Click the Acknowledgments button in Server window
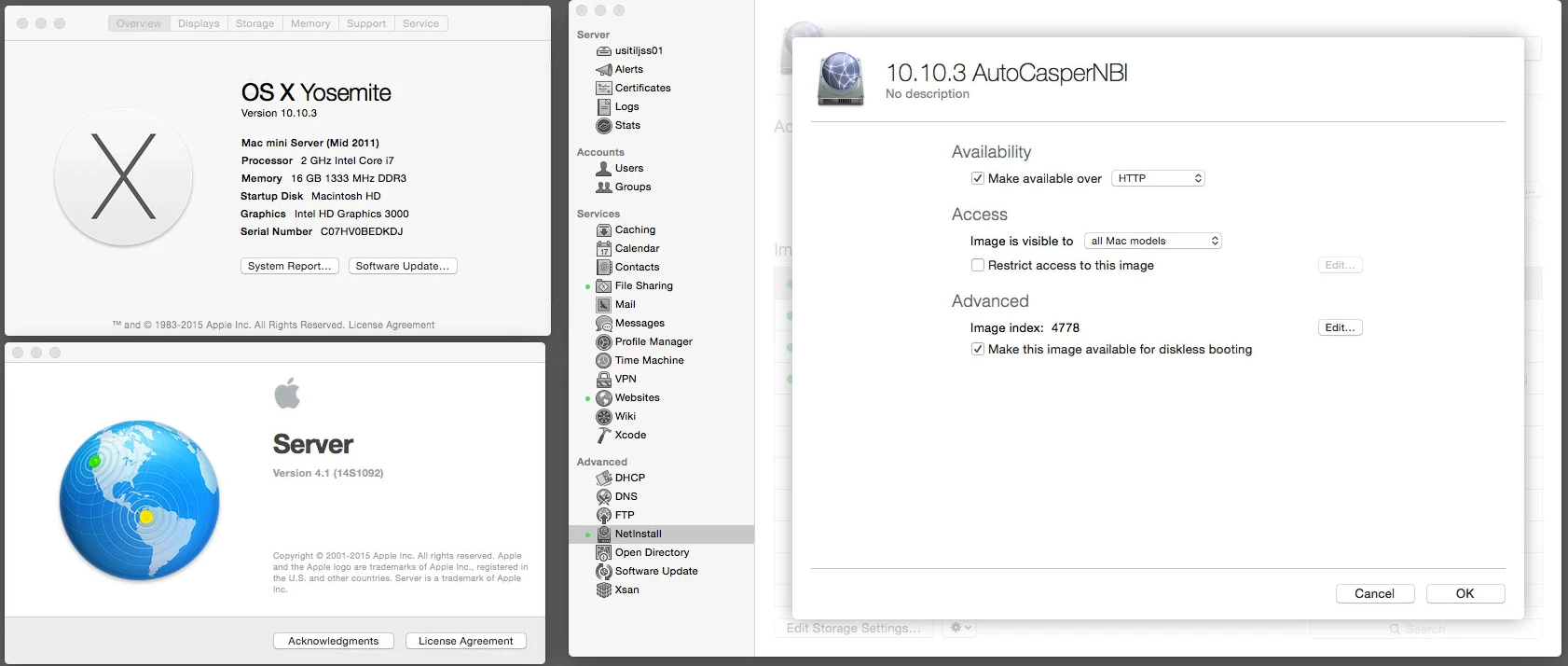The height and width of the screenshot is (666, 1568). click(334, 641)
